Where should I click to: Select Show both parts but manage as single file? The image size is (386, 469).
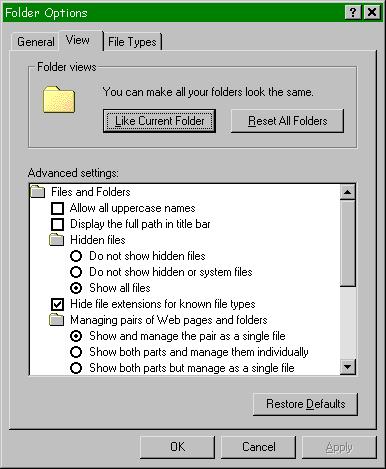(x=76, y=368)
